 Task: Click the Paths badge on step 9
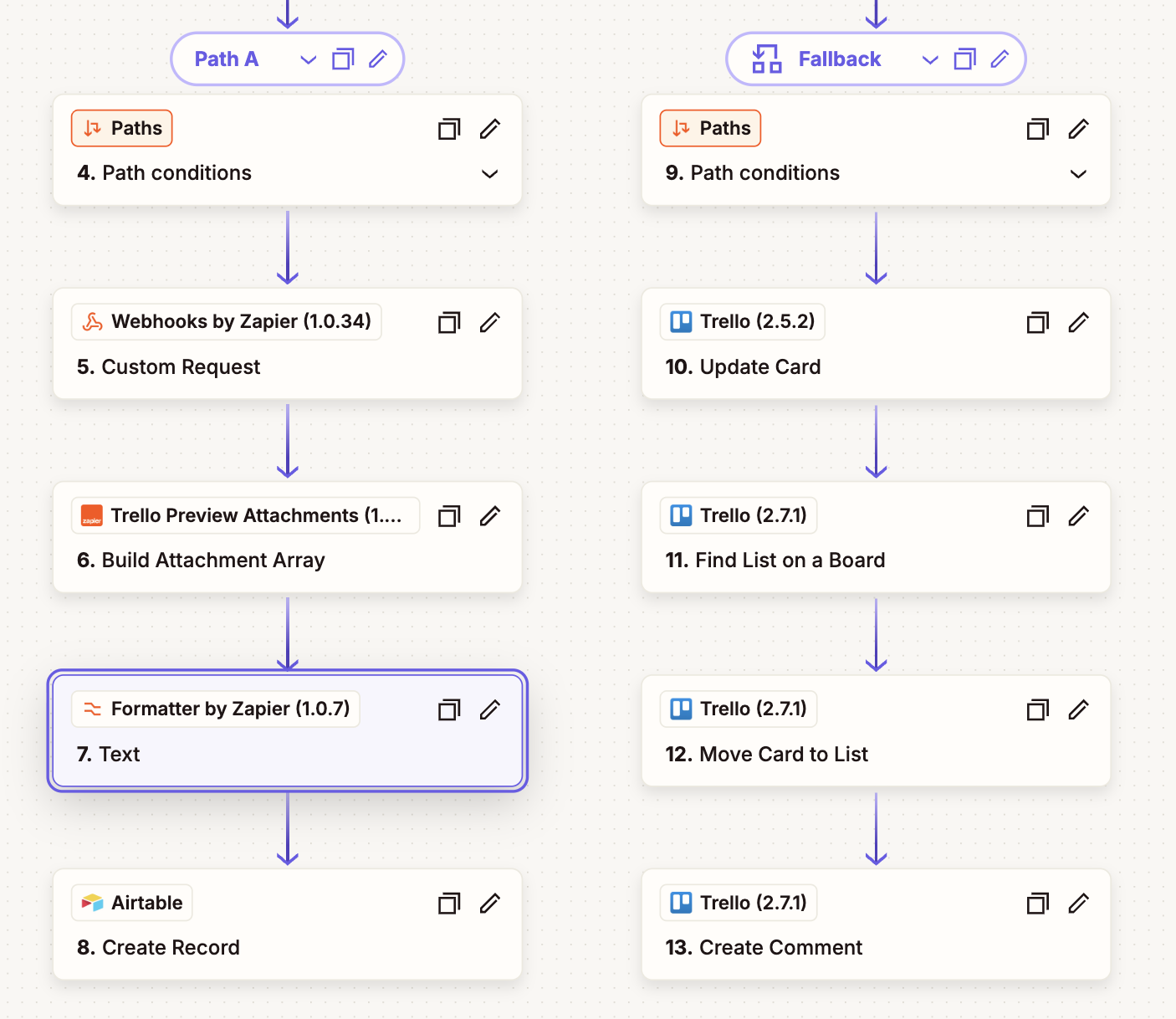click(710, 128)
